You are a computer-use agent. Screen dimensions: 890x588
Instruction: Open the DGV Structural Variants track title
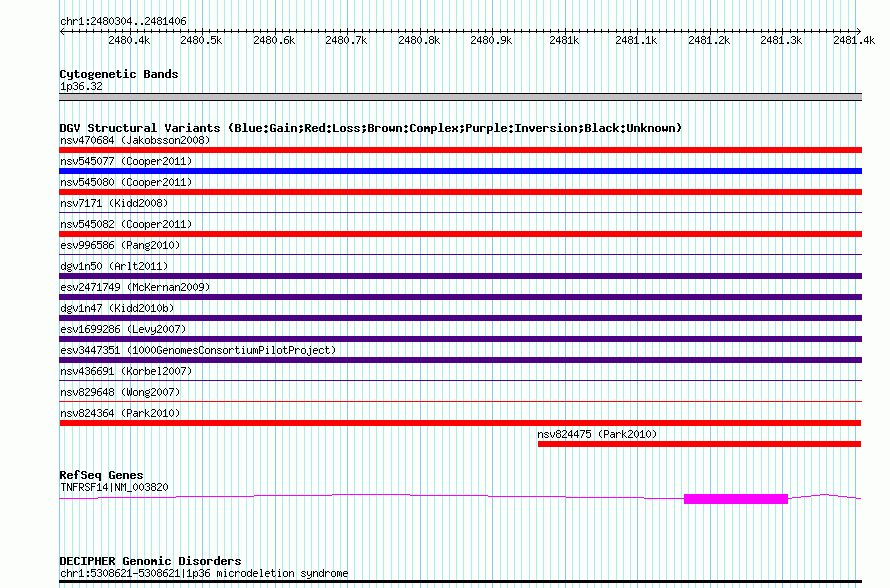point(371,128)
